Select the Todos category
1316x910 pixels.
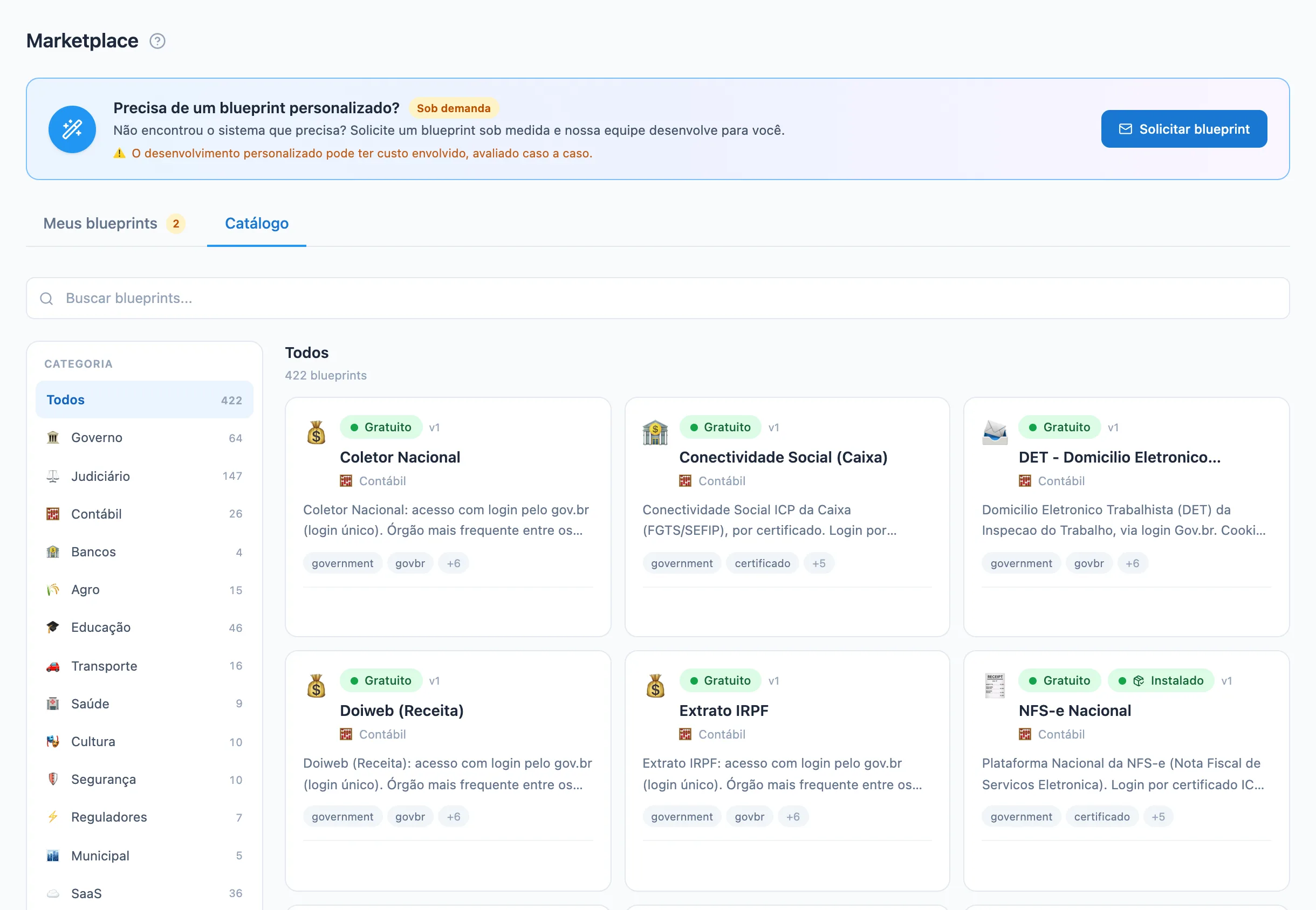click(x=145, y=399)
